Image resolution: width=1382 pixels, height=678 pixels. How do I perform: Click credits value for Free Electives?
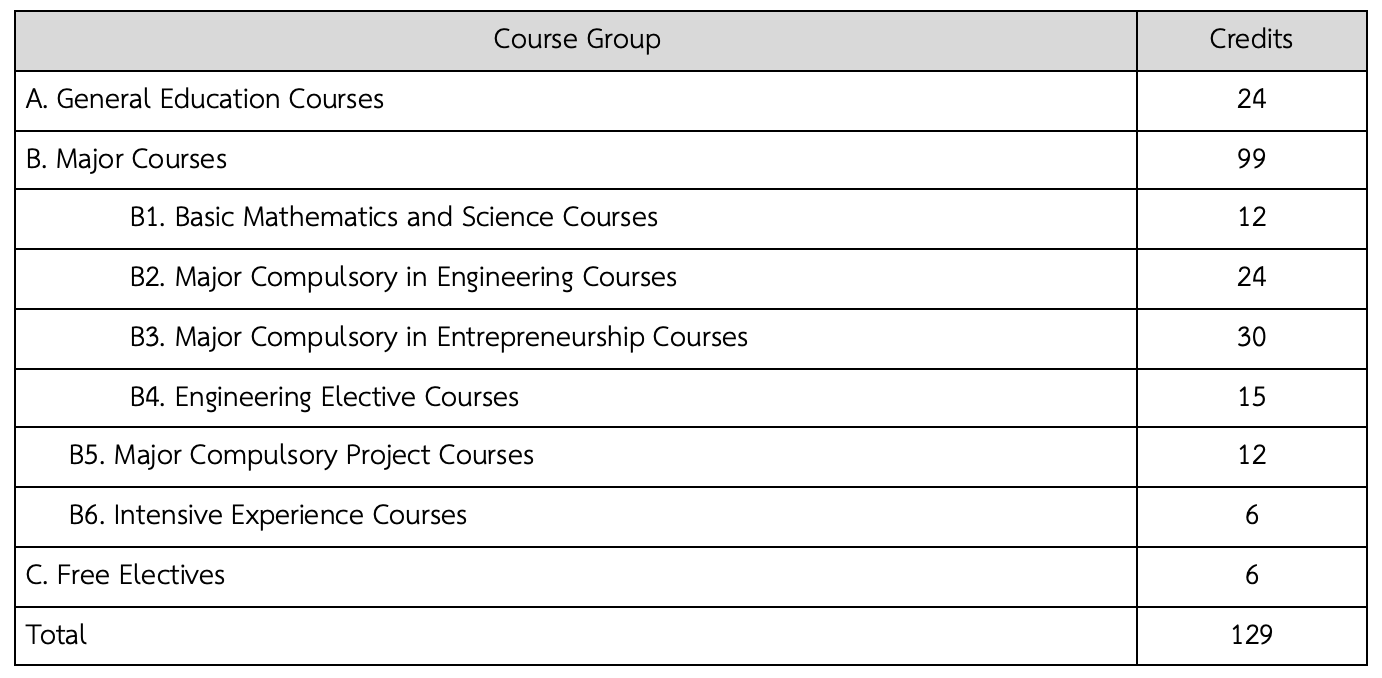[x=1251, y=575]
